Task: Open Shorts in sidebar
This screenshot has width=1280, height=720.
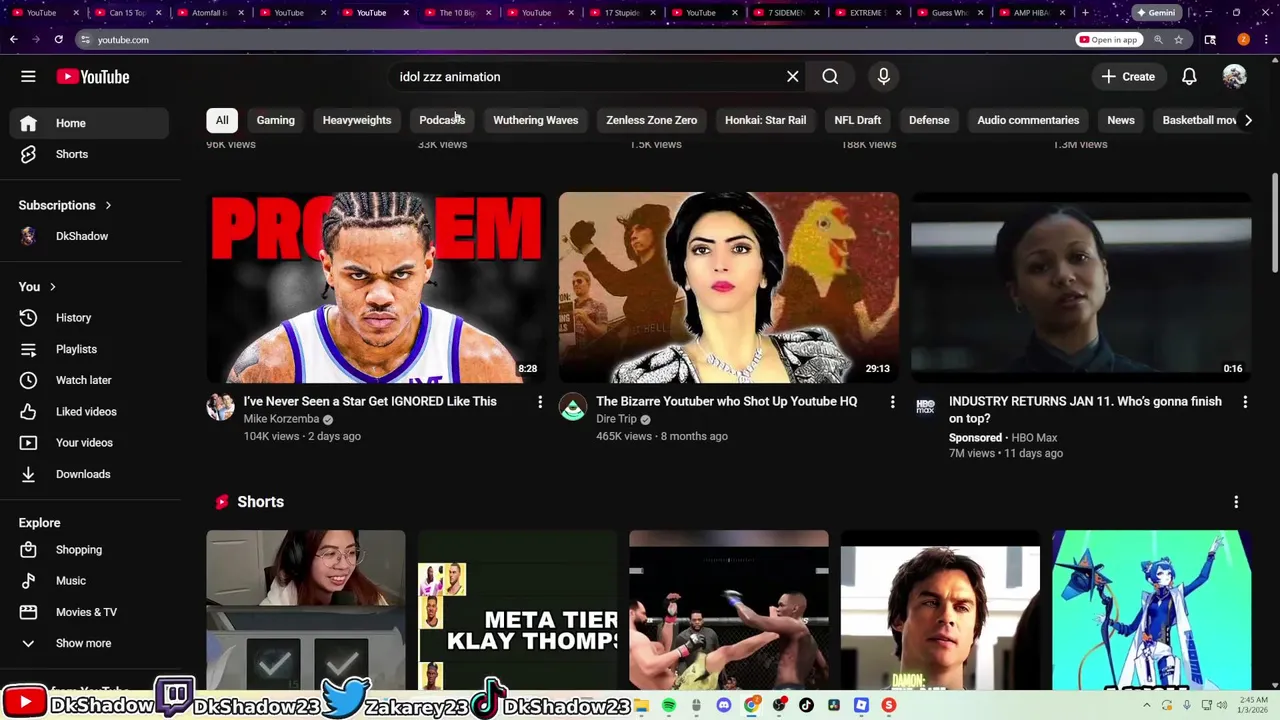Action: [x=91, y=154]
